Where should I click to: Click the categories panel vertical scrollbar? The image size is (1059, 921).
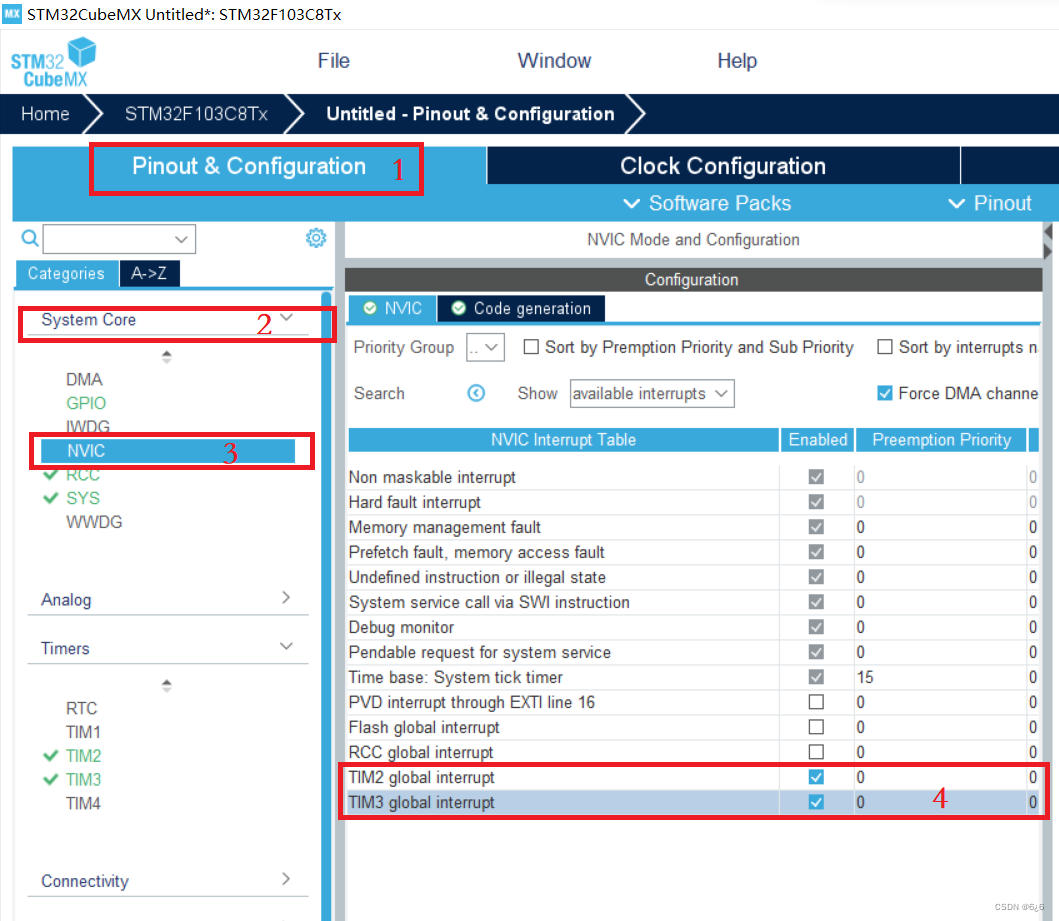[326, 604]
